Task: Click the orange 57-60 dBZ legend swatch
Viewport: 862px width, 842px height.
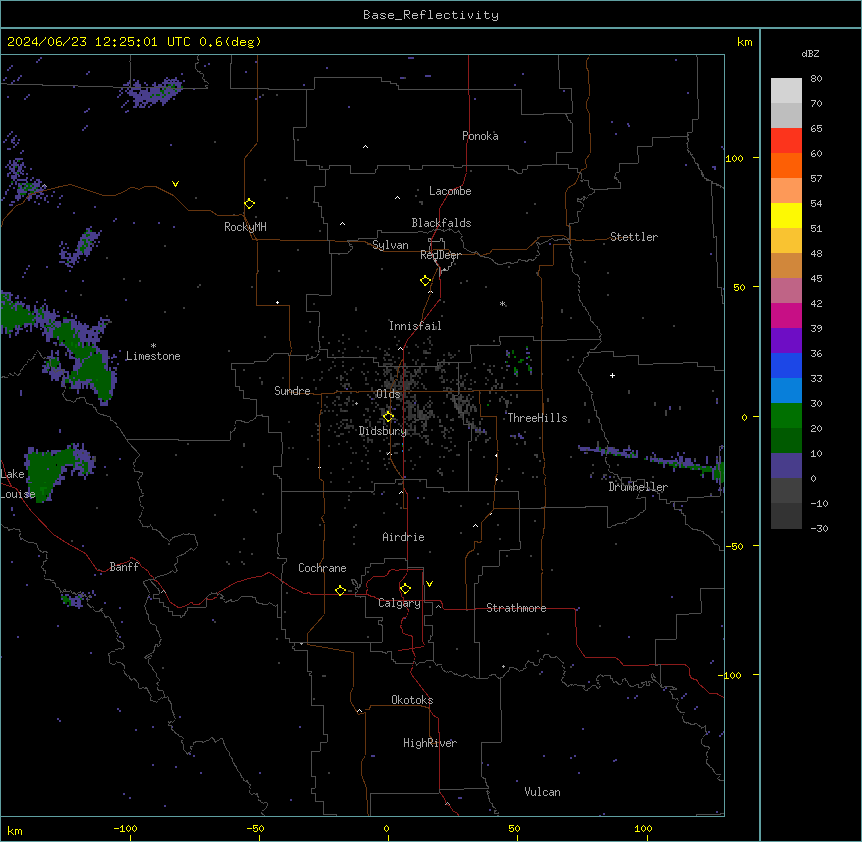Action: click(x=786, y=165)
